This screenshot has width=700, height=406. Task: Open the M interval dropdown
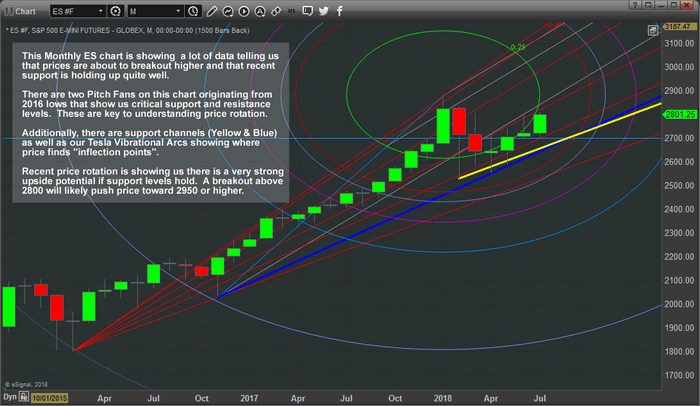pos(155,11)
